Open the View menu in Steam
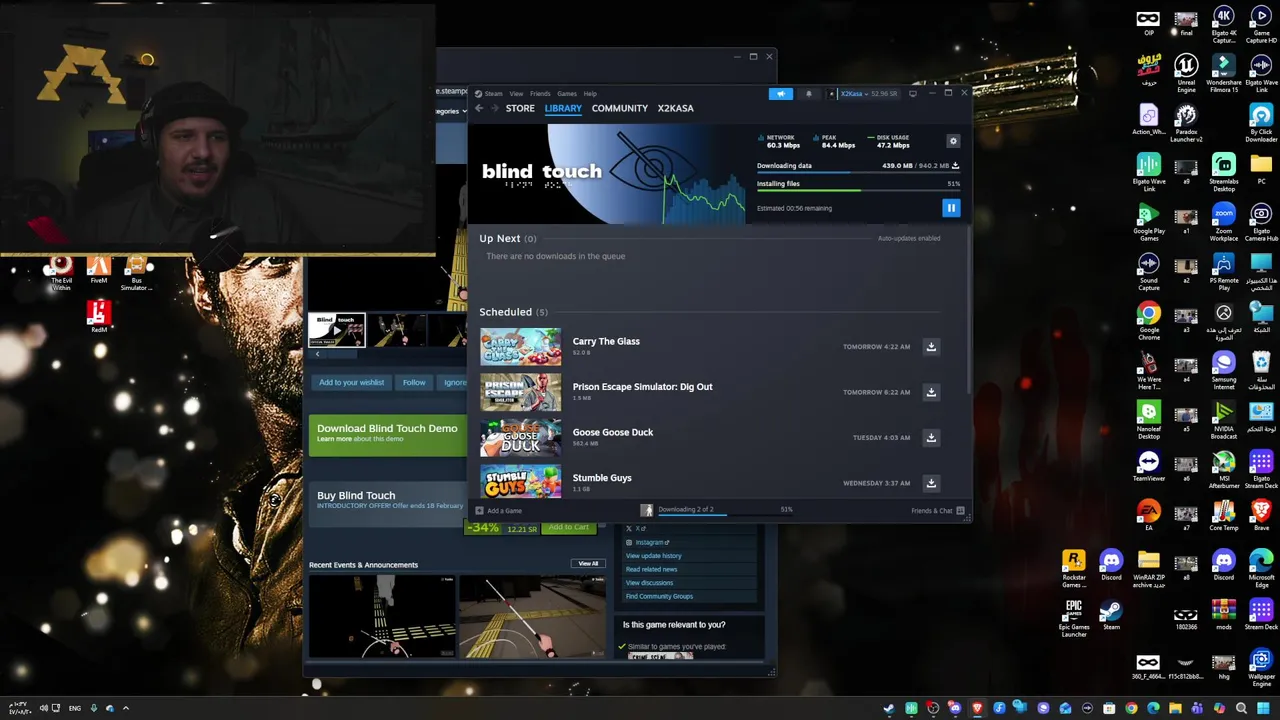 tap(516, 94)
